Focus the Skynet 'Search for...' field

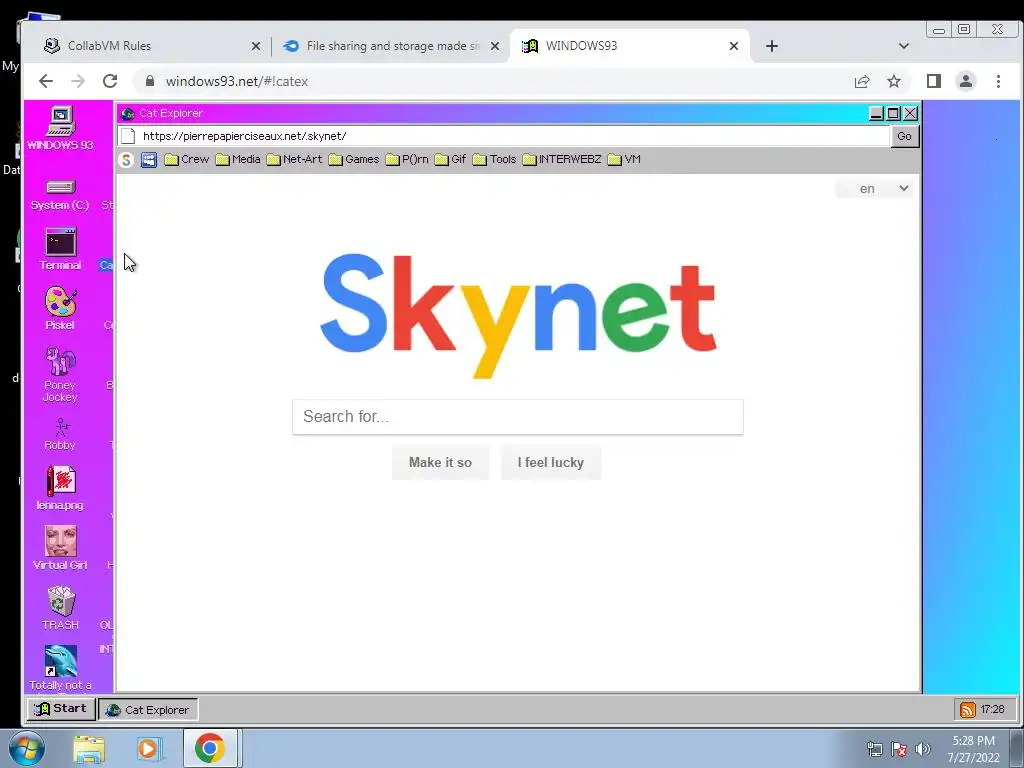[x=518, y=417]
